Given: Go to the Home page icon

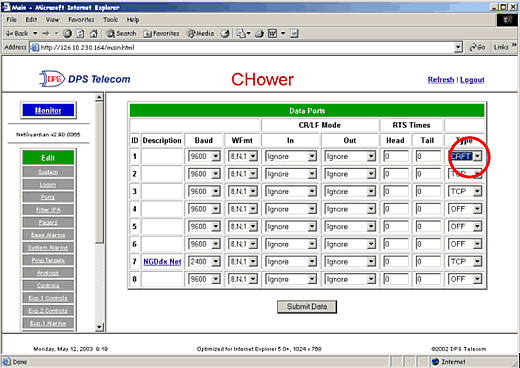Looking at the screenshot, I should pyautogui.click(x=94, y=33).
